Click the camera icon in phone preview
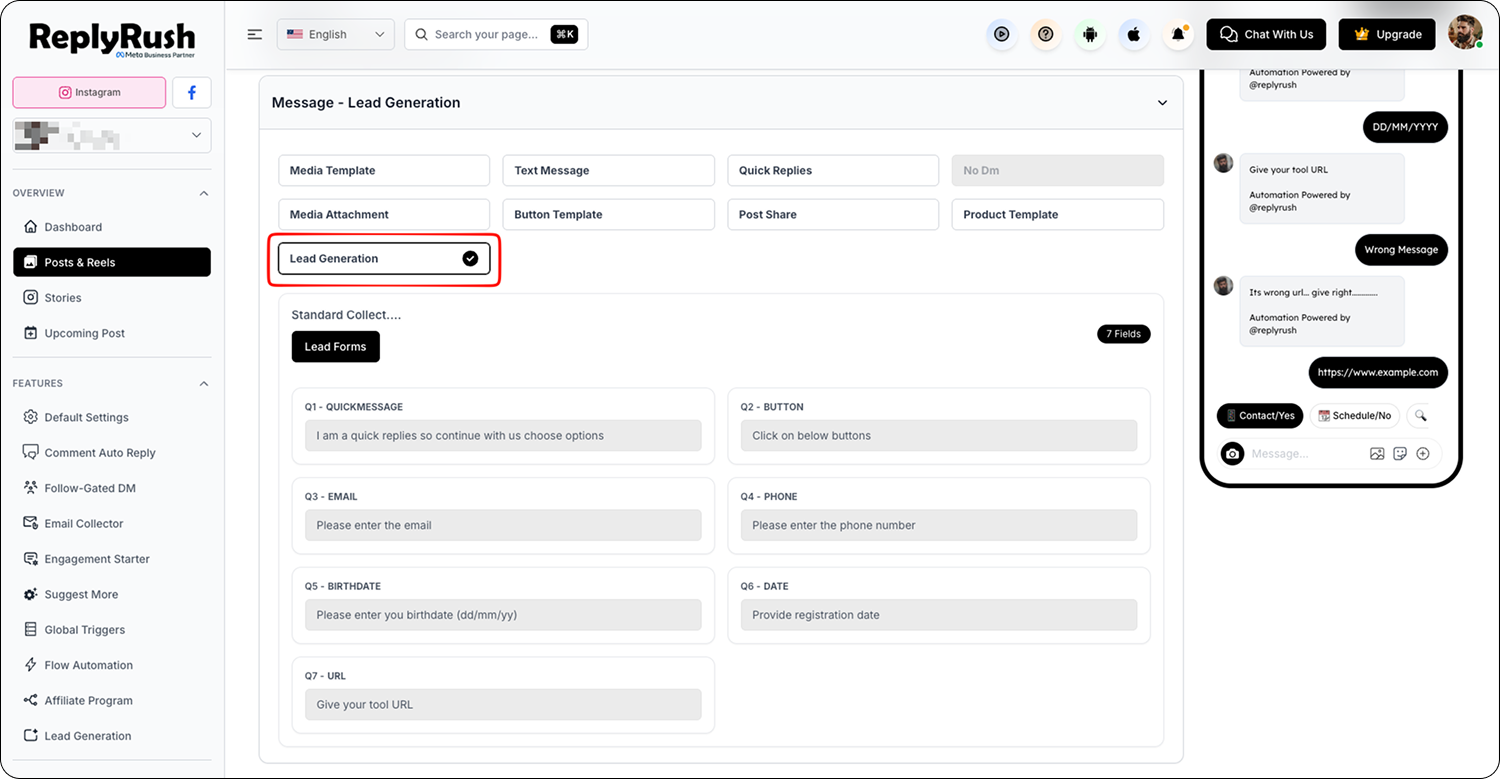1500x779 pixels. point(1233,454)
